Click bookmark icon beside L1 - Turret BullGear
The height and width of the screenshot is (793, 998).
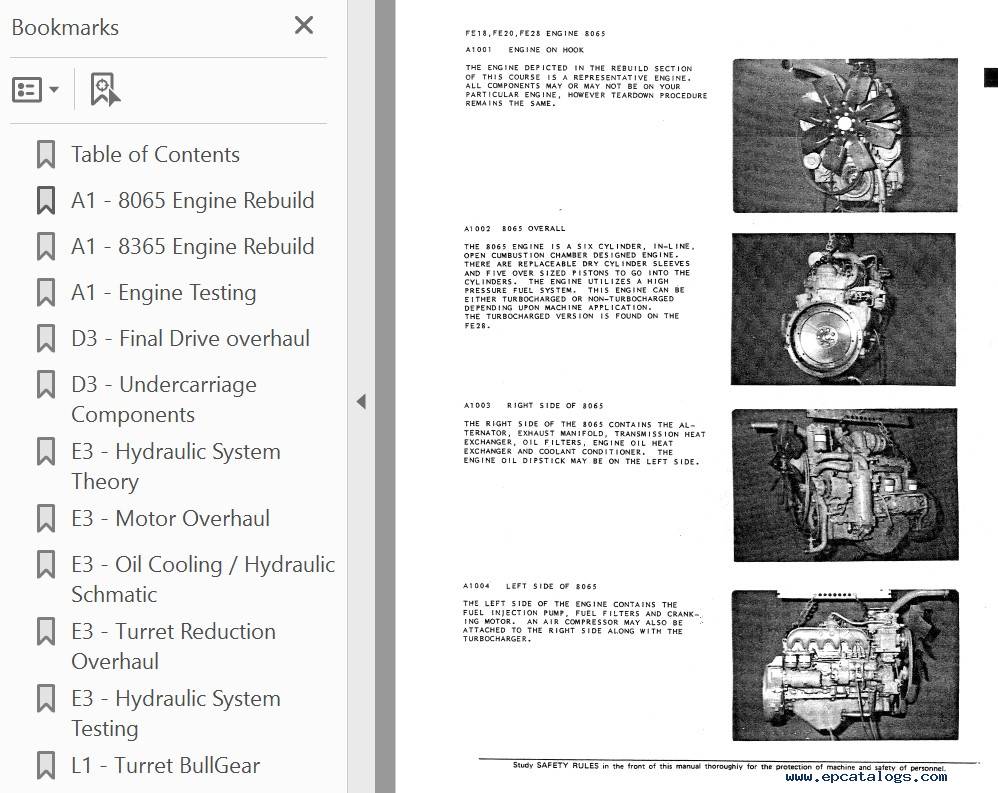click(x=46, y=766)
